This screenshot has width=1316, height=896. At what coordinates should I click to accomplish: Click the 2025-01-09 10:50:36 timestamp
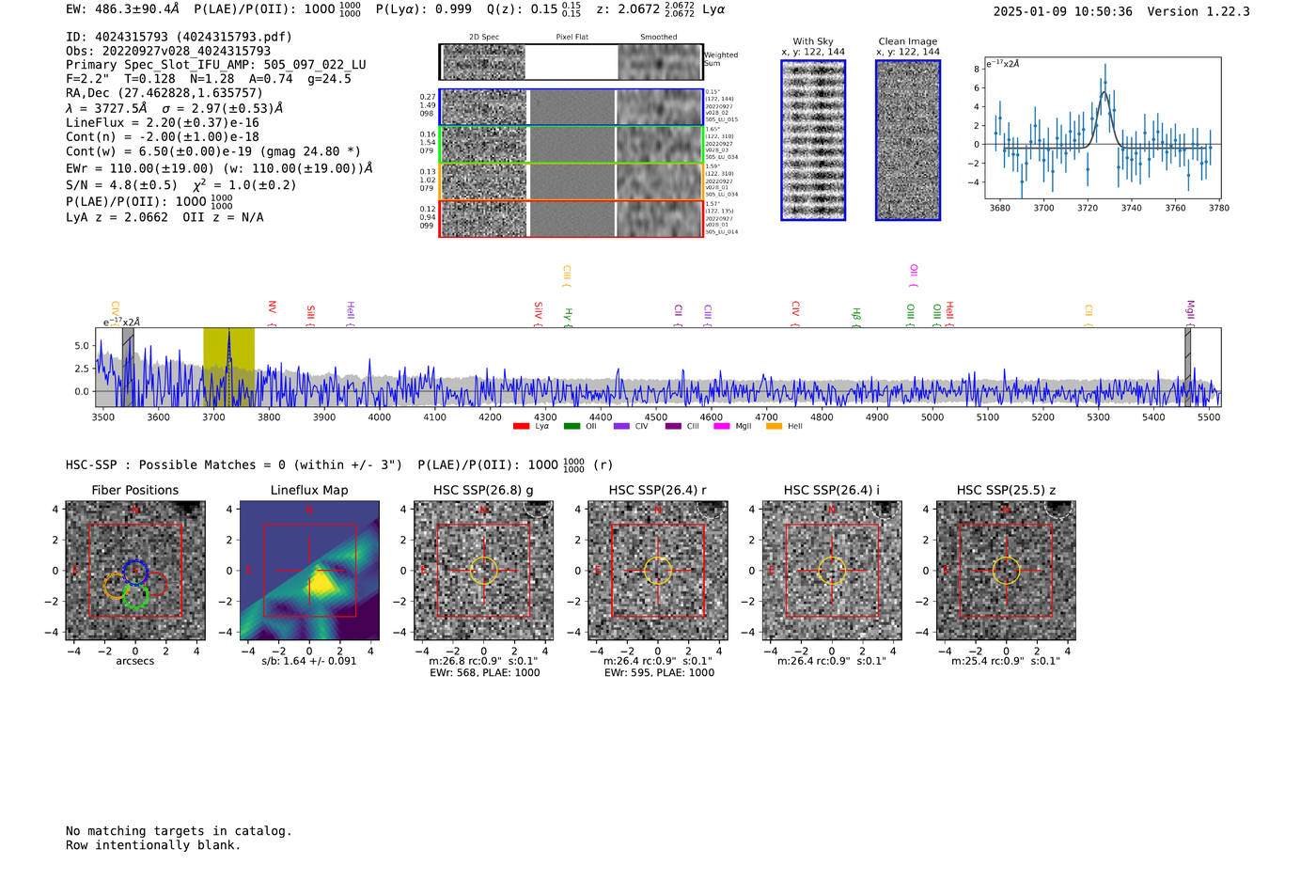coord(1063,11)
